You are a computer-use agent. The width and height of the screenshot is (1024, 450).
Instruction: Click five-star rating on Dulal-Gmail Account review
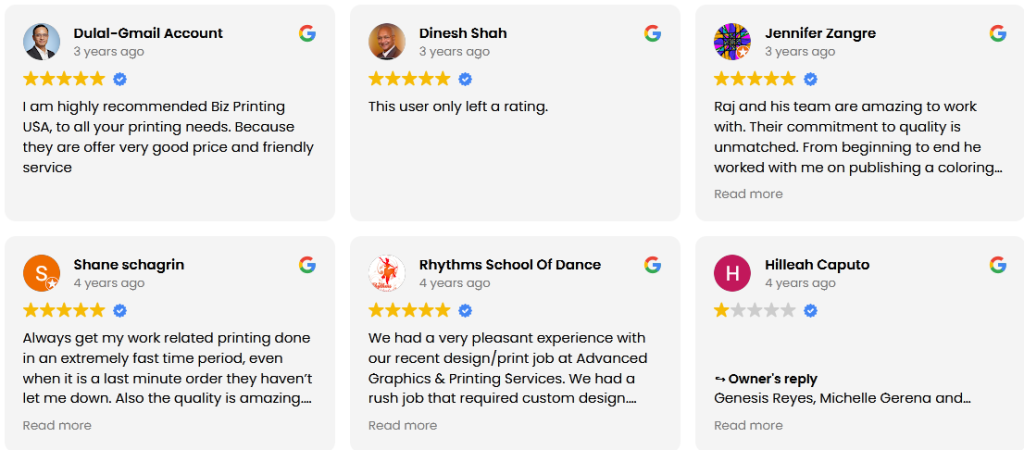[64, 79]
